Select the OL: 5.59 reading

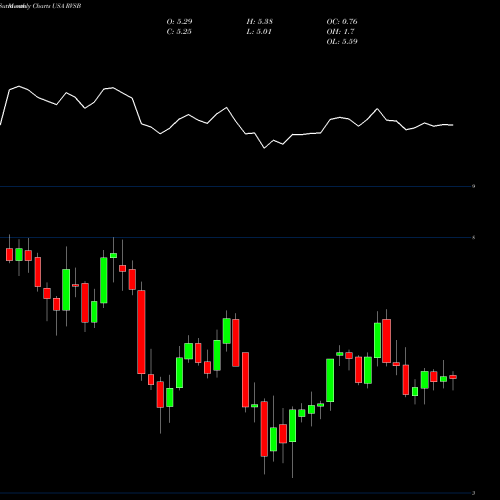342,42
